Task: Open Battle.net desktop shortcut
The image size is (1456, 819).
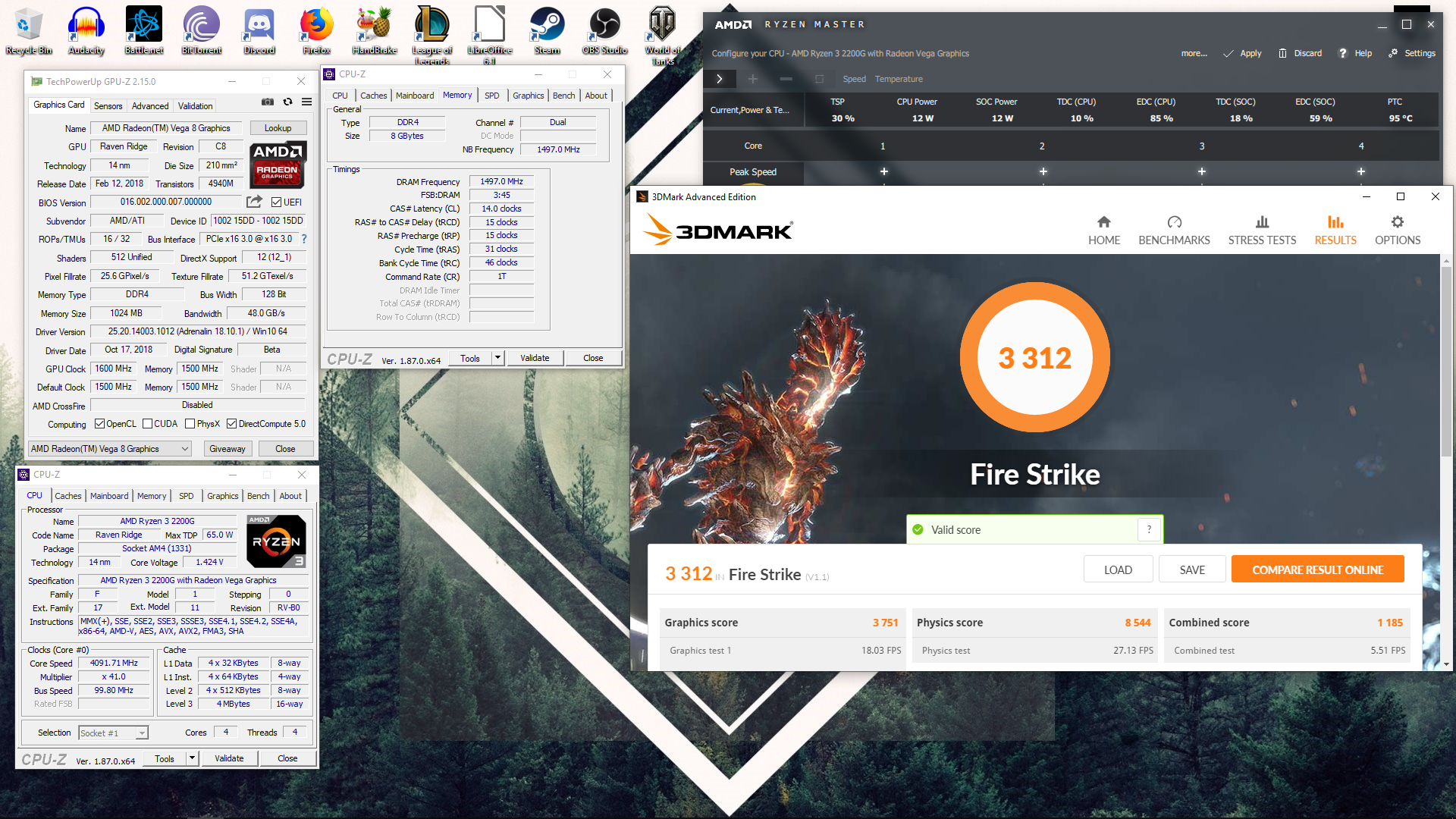Action: pos(144,30)
